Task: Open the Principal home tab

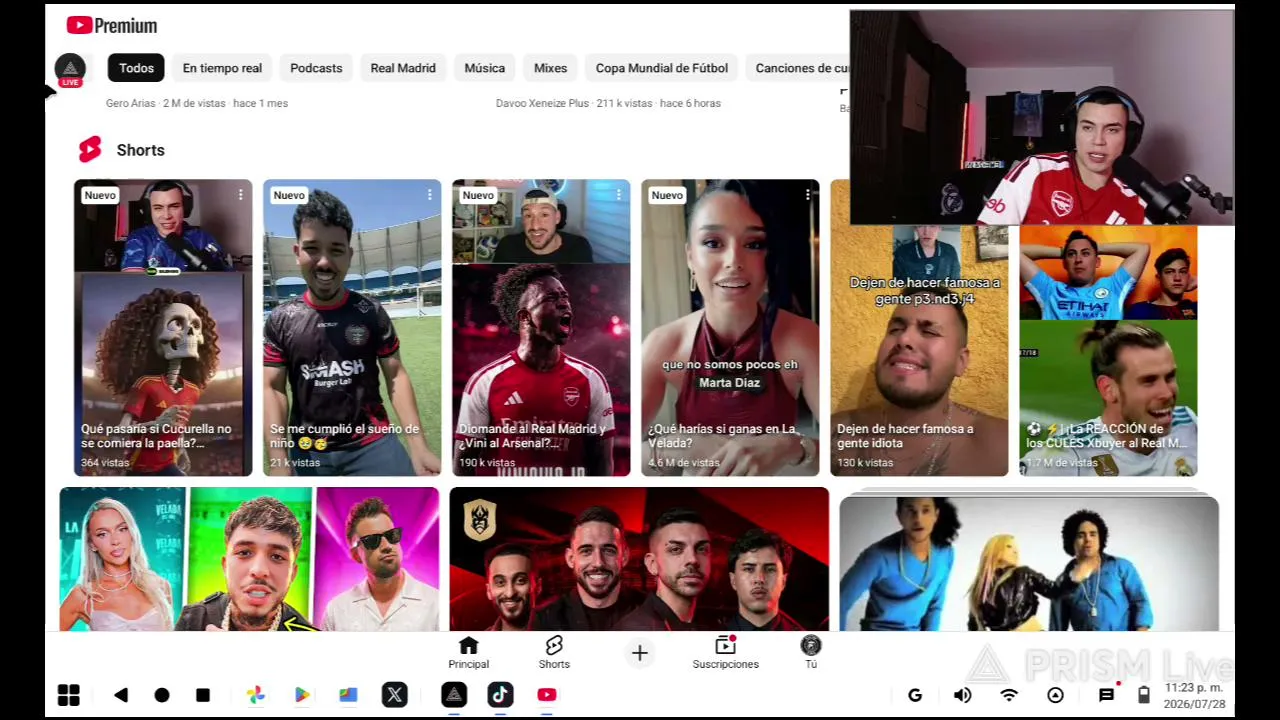Action: coord(468,653)
